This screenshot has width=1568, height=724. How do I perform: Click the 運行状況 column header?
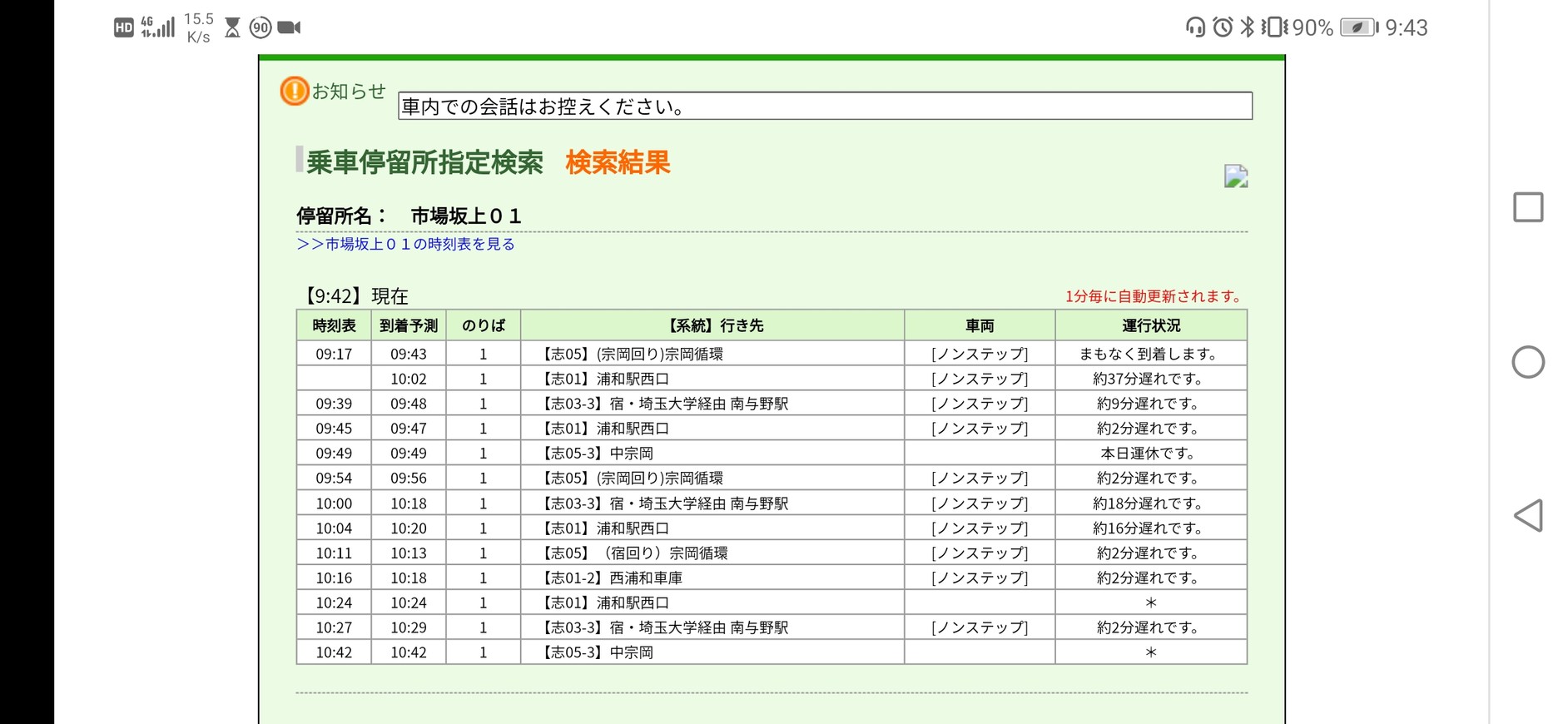(x=1150, y=325)
